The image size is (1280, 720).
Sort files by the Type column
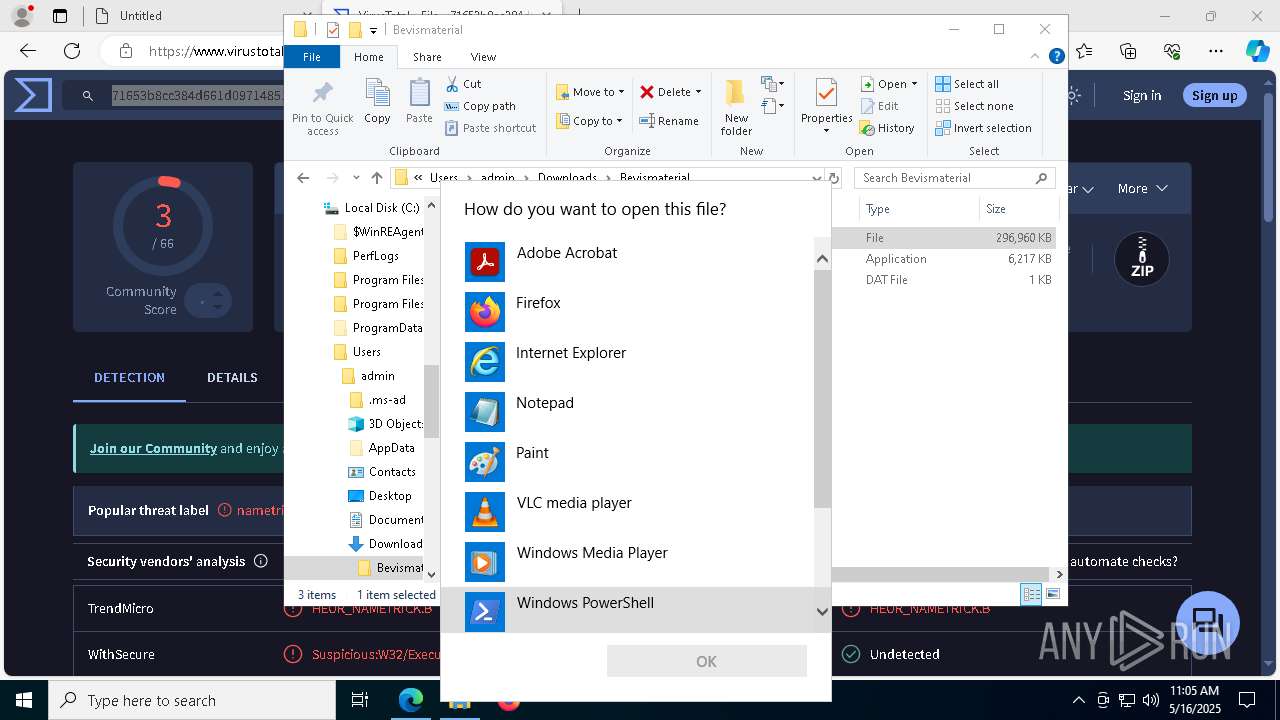click(x=918, y=209)
